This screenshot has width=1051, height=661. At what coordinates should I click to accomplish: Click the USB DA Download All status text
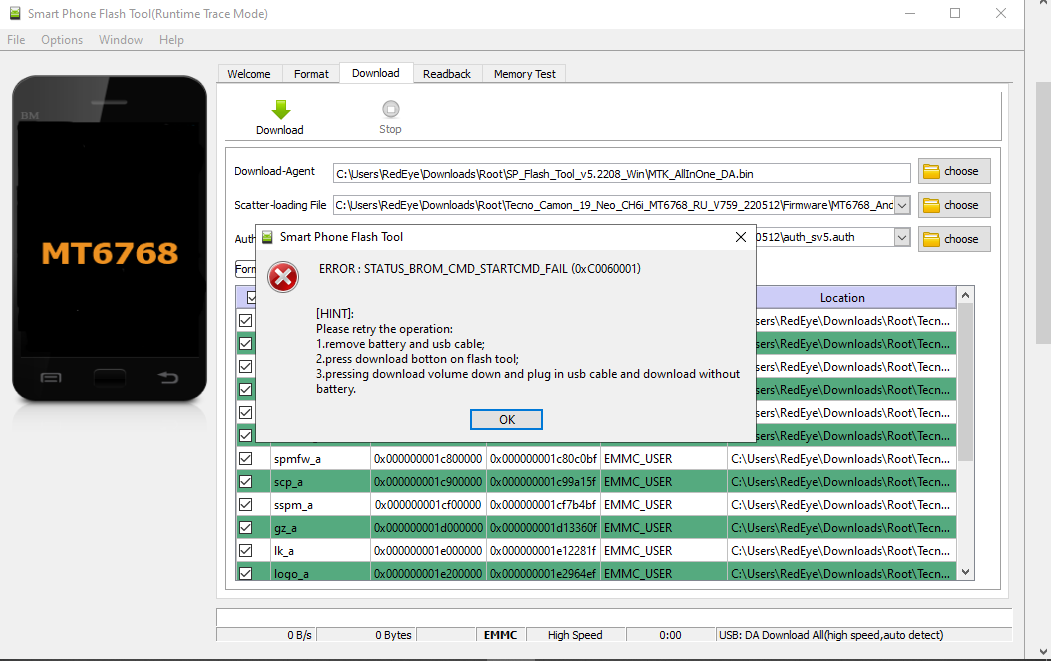tap(830, 635)
